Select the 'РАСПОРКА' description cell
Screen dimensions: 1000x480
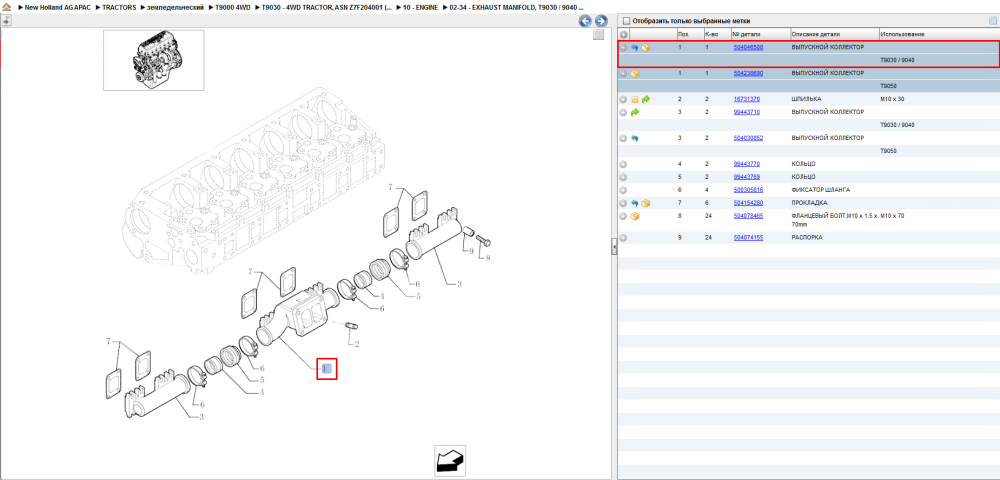coord(807,237)
